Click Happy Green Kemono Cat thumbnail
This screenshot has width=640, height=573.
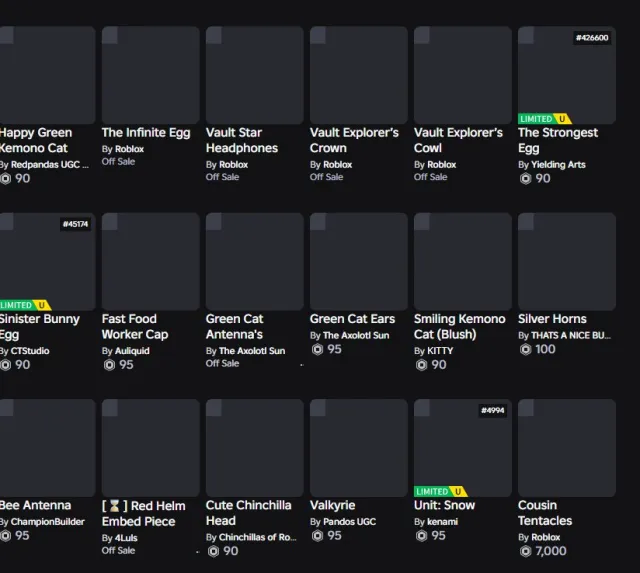point(48,76)
